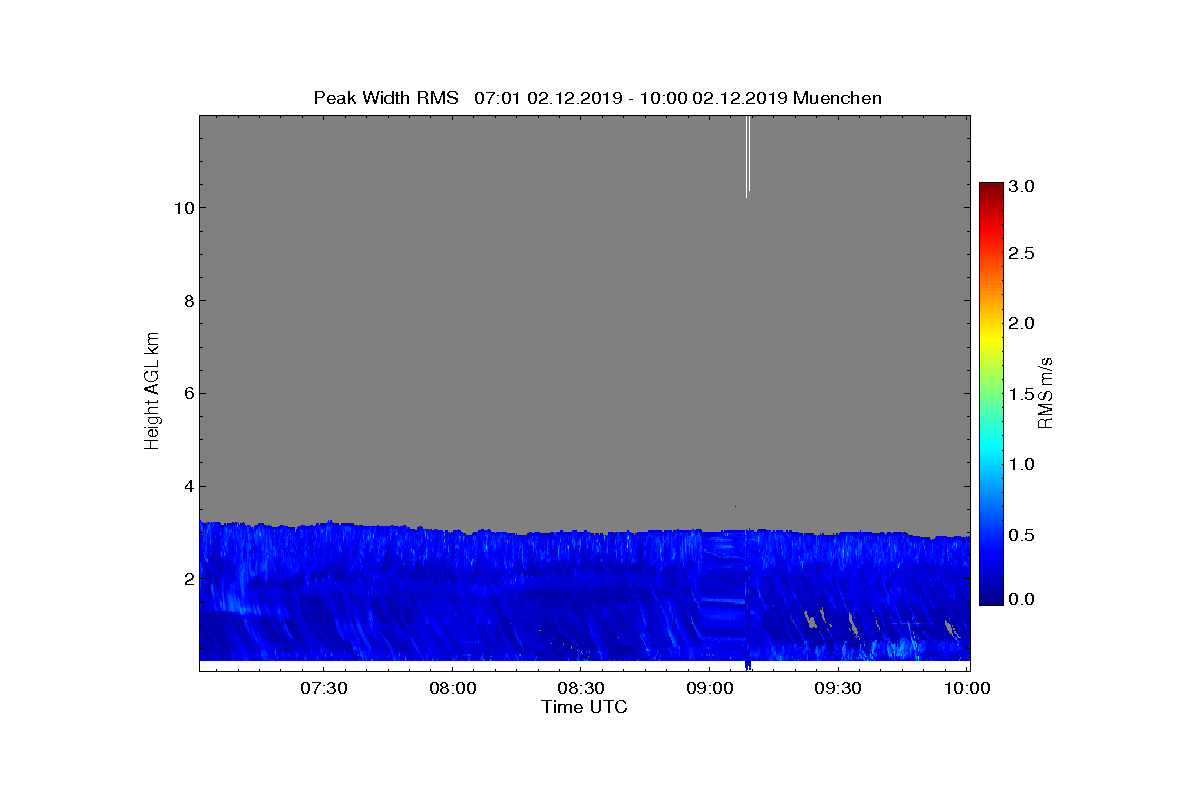Click the blue data layer below 3 km
The image size is (1200, 800).
(585, 595)
